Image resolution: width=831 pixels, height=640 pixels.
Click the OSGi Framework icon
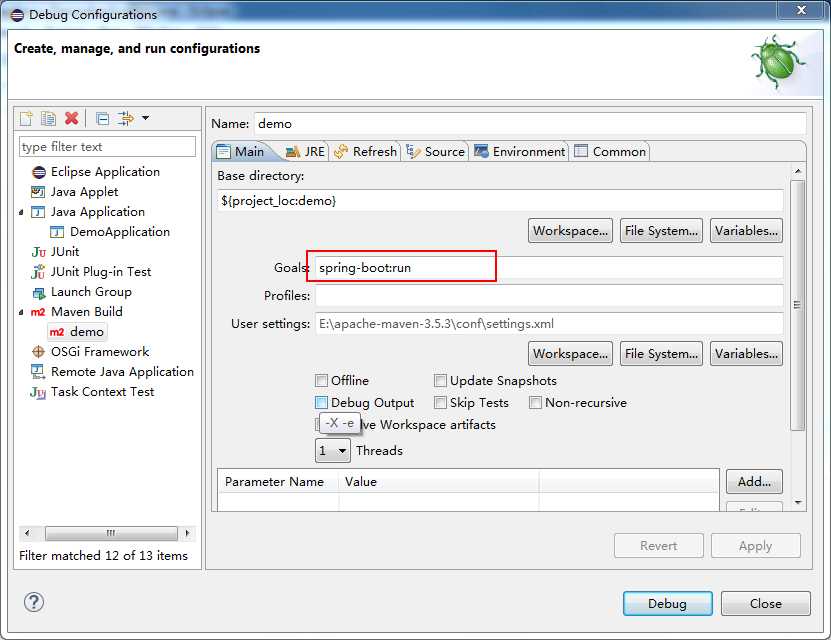(x=38, y=352)
